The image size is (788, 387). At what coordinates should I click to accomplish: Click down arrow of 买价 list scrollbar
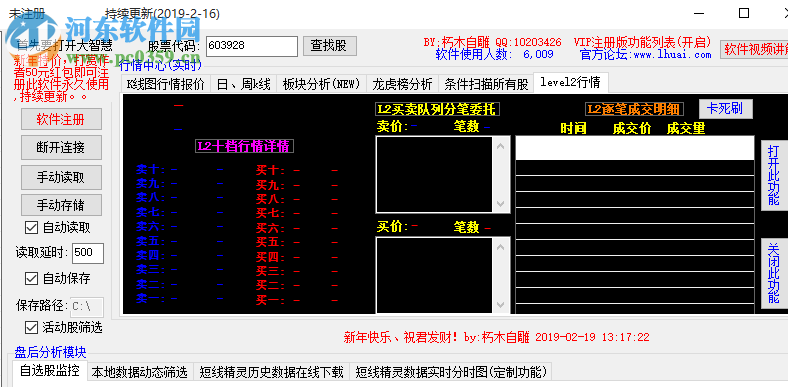[x=500, y=305]
